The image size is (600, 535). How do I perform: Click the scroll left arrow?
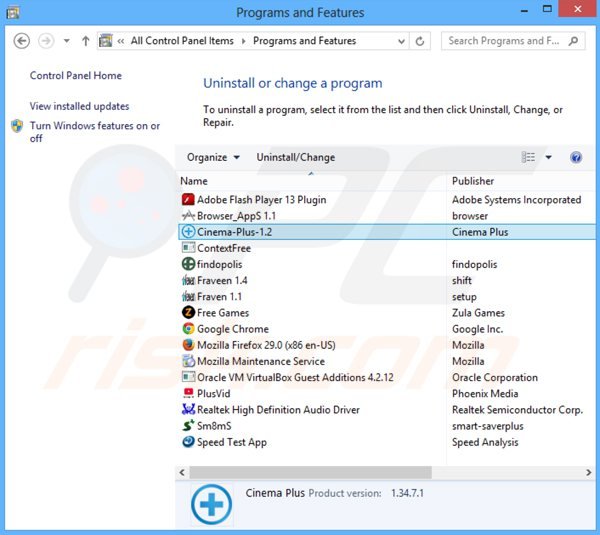(x=182, y=473)
